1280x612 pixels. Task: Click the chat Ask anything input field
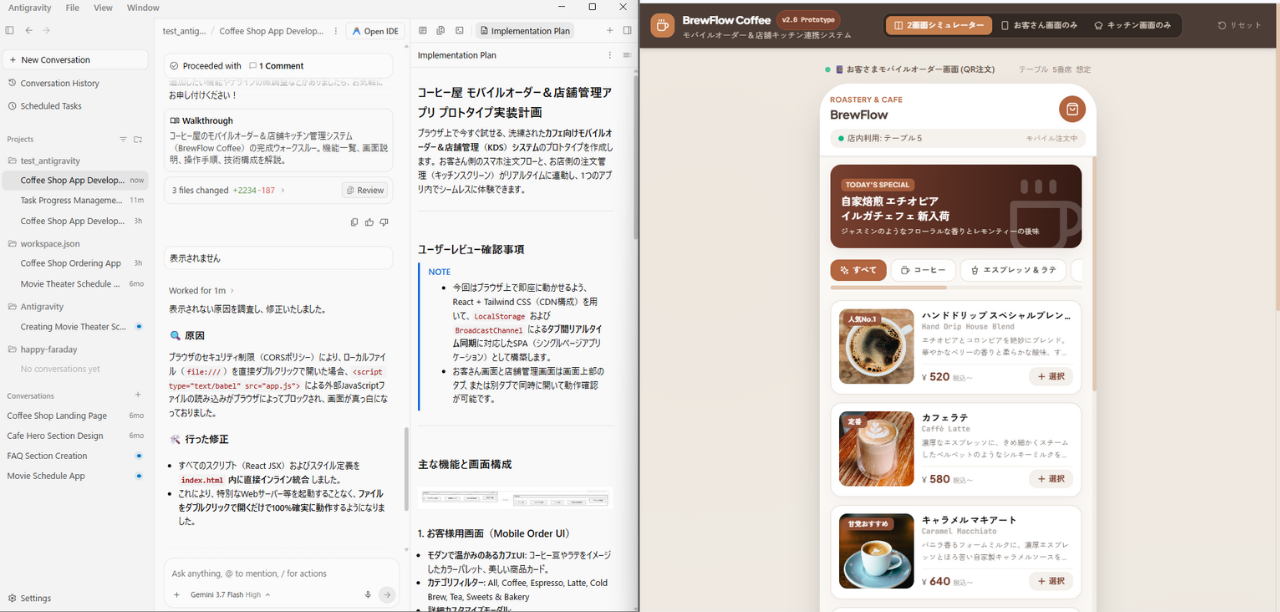[280, 574]
